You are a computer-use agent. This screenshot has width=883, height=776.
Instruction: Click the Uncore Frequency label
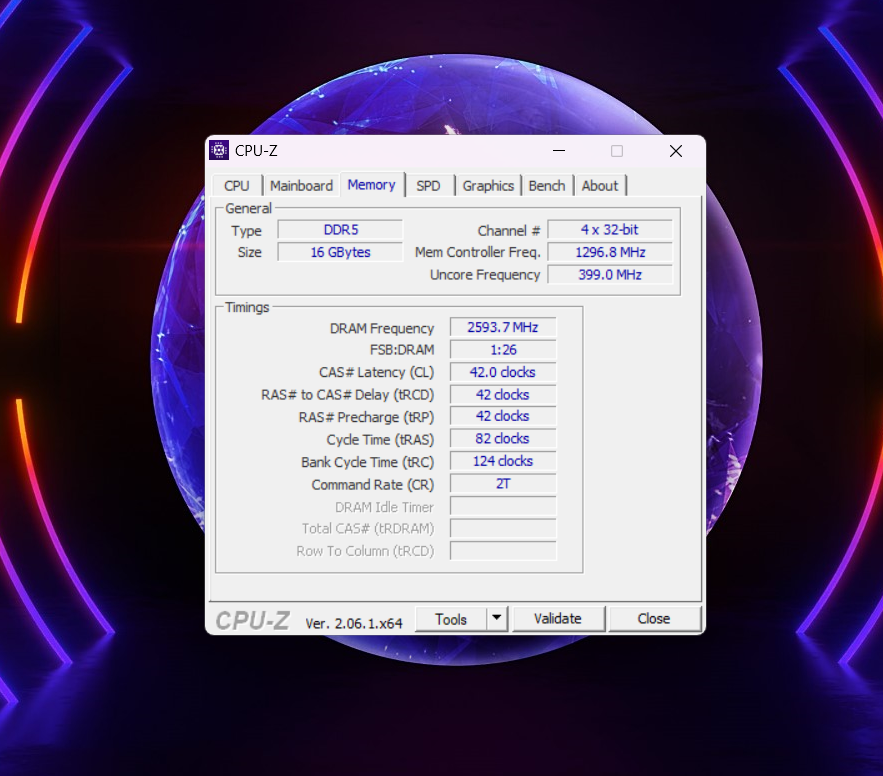pyautogui.click(x=485, y=275)
